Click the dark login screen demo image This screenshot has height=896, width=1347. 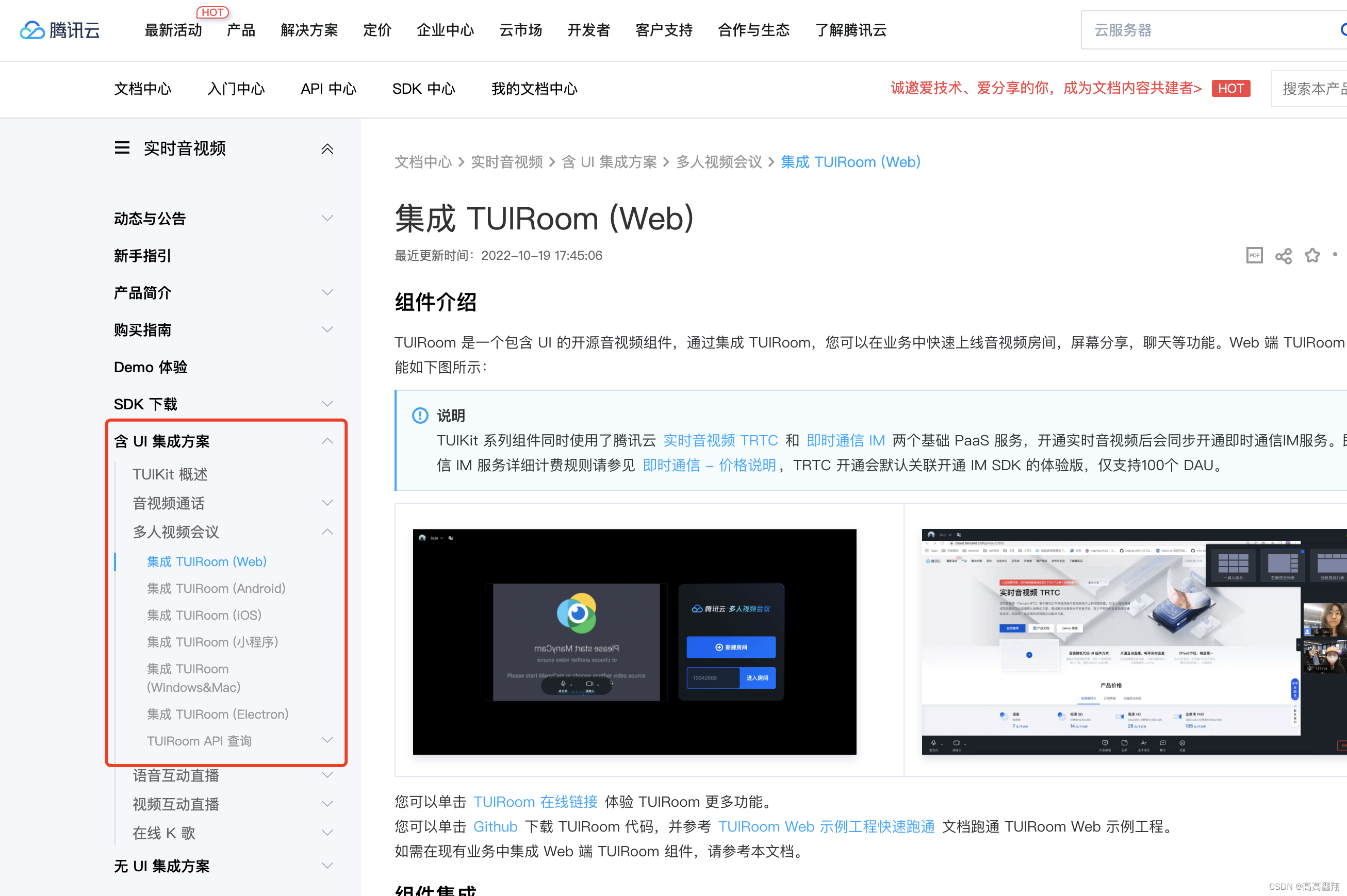[x=634, y=642]
